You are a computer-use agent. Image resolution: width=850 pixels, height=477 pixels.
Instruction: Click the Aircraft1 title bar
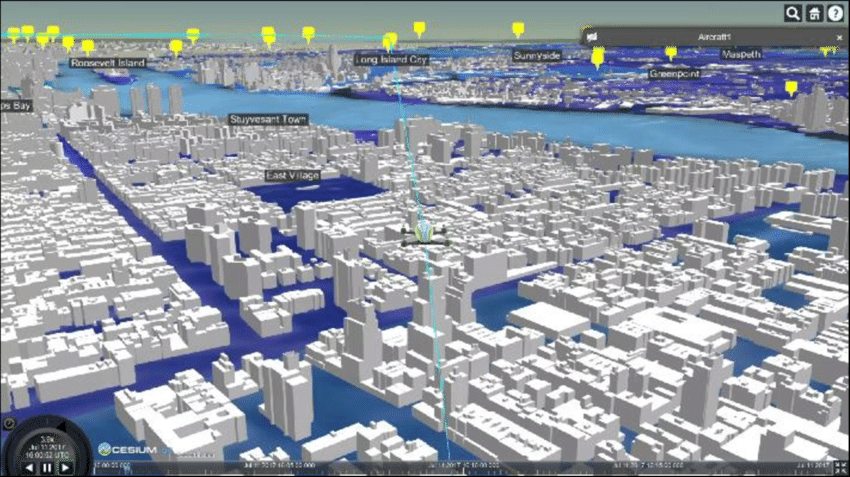(715, 36)
